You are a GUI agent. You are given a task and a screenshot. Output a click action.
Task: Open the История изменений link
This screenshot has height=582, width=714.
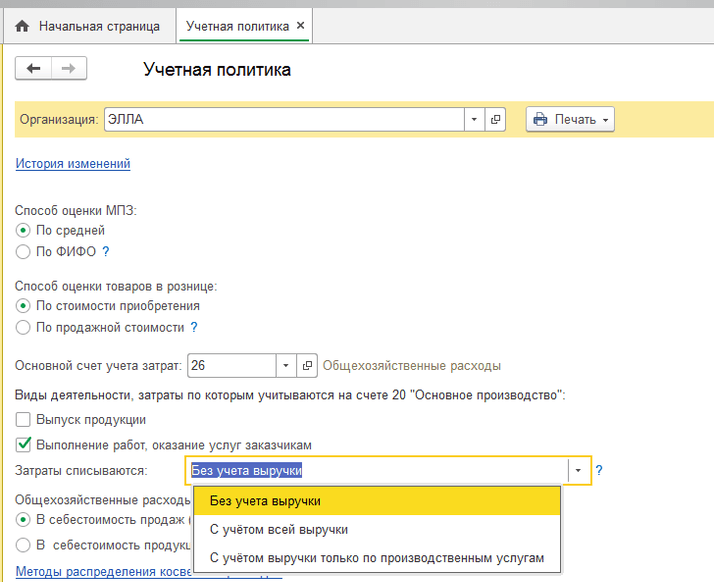coord(73,164)
